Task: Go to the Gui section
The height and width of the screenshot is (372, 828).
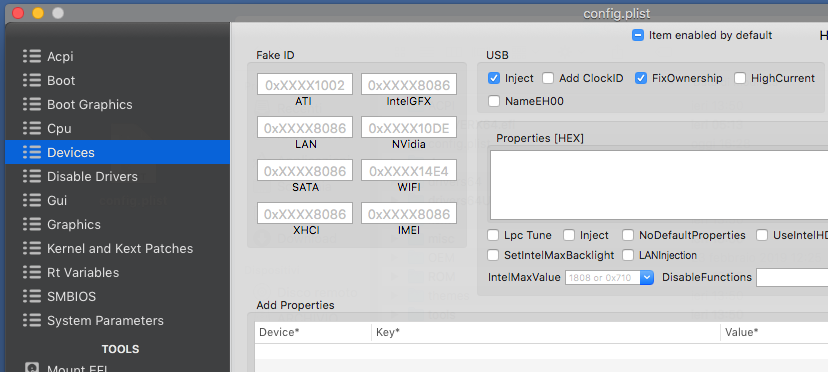Action: 117,200
